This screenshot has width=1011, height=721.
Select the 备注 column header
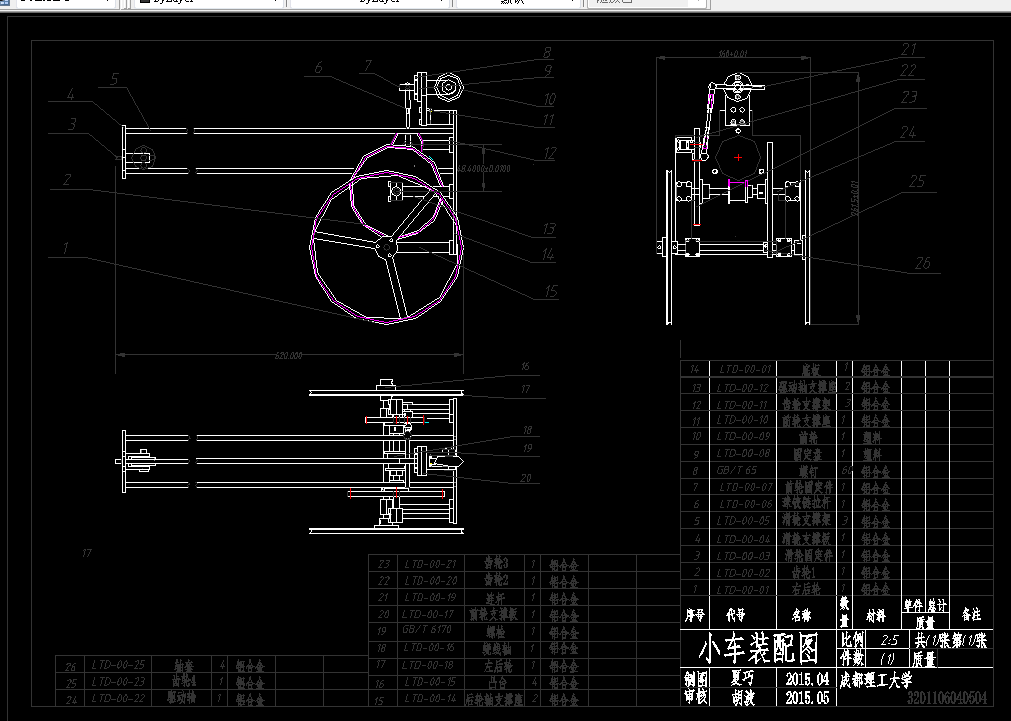(x=971, y=615)
